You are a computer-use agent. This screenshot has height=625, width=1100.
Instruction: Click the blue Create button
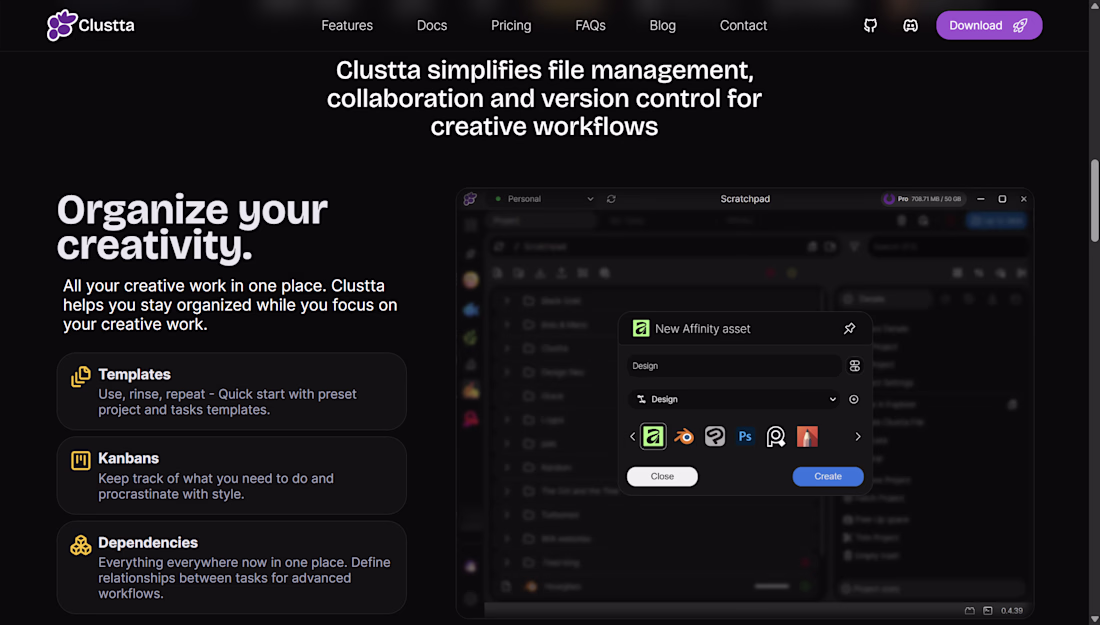point(828,476)
